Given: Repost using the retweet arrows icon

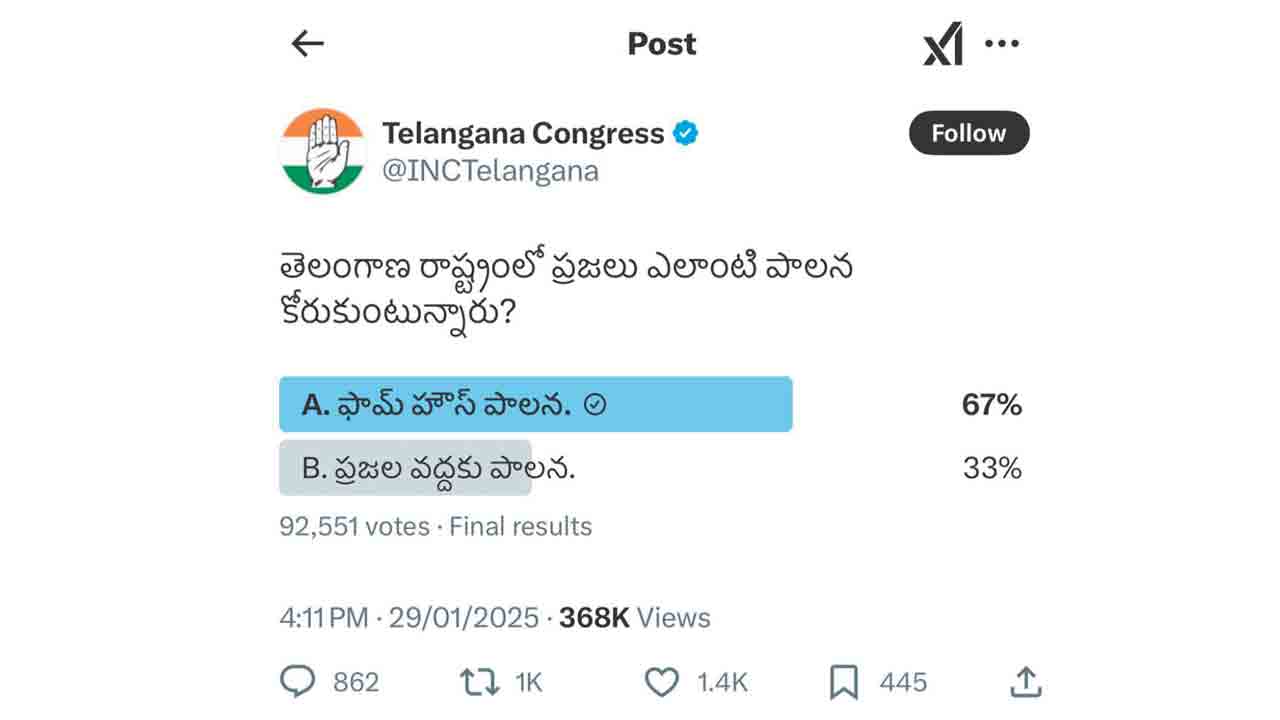Looking at the screenshot, I should pos(479,682).
